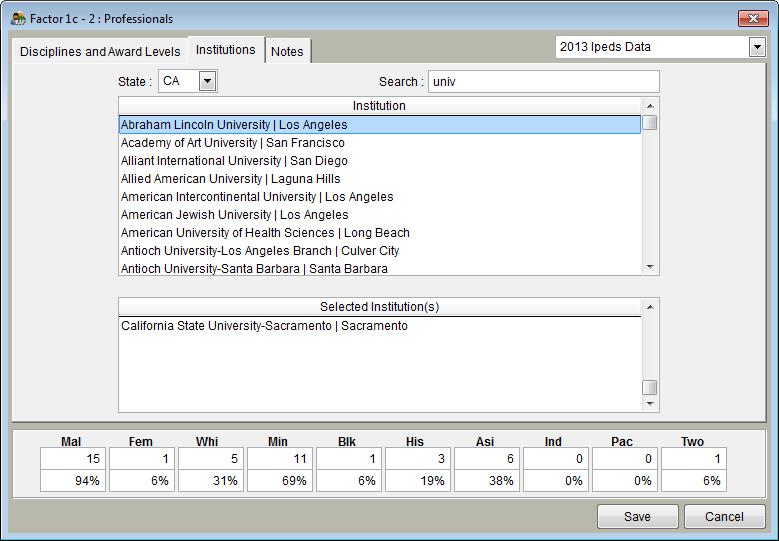Click the Whi percentage cell 31%

point(211,481)
